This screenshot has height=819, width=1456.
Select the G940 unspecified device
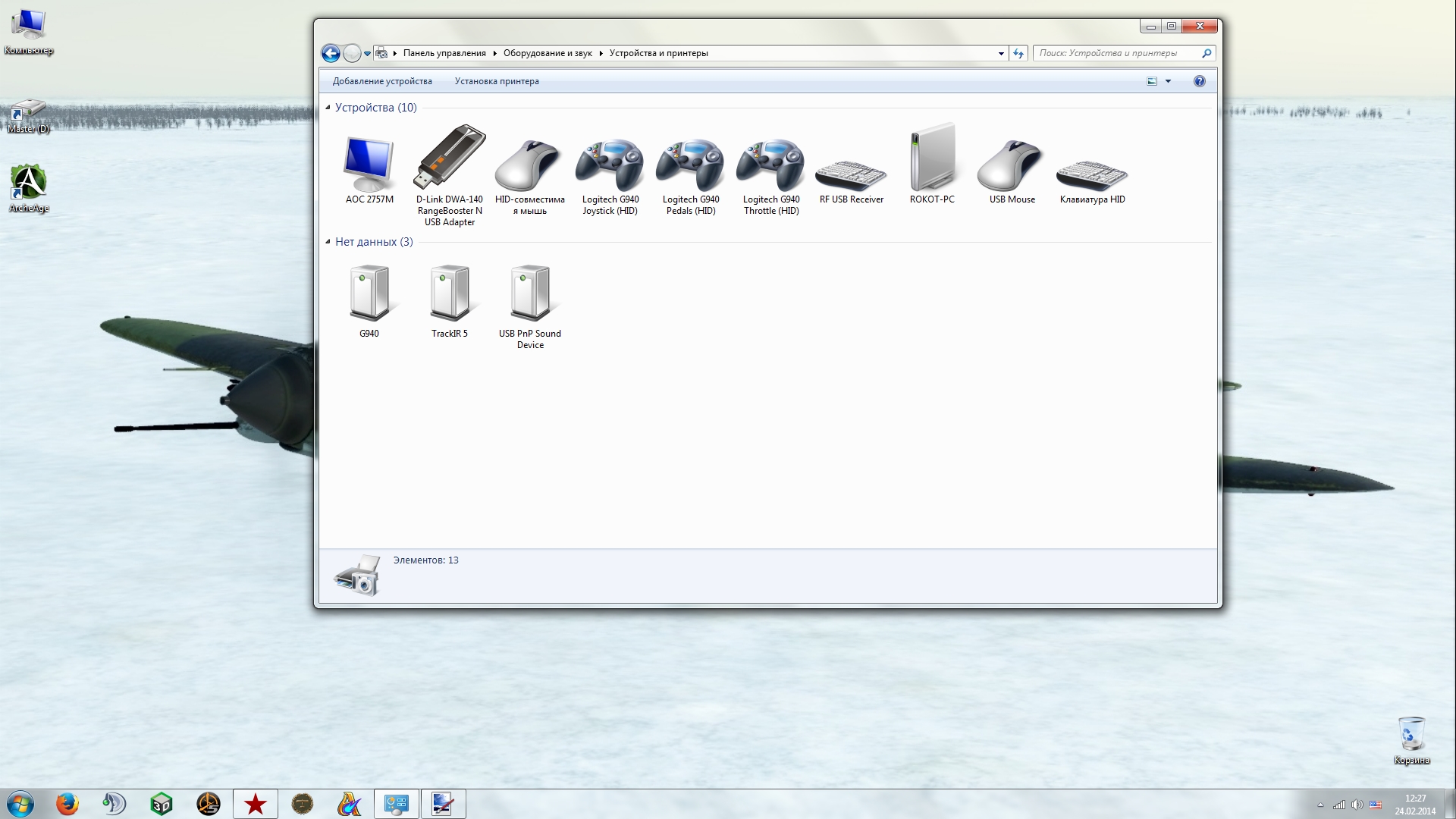point(369,293)
